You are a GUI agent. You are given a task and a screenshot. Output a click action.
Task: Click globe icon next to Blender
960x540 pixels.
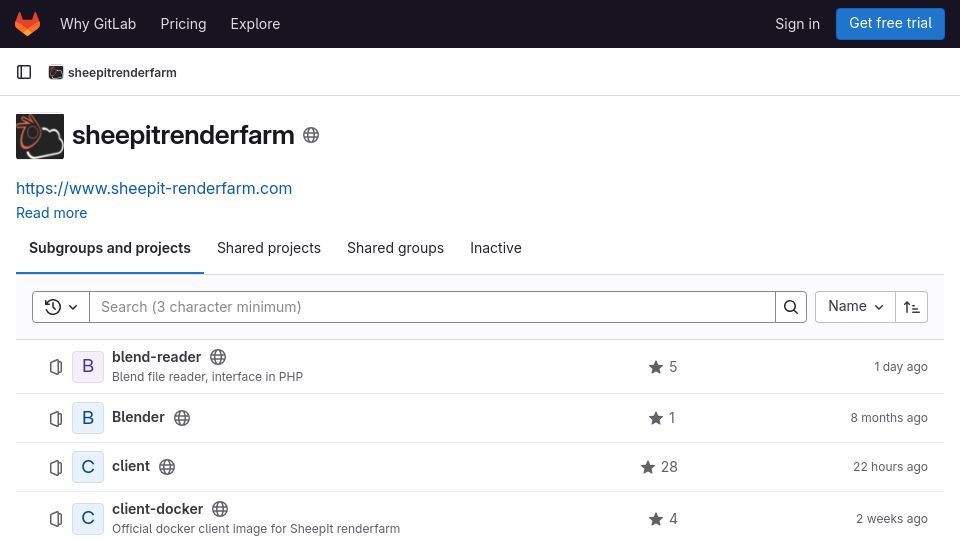182,418
